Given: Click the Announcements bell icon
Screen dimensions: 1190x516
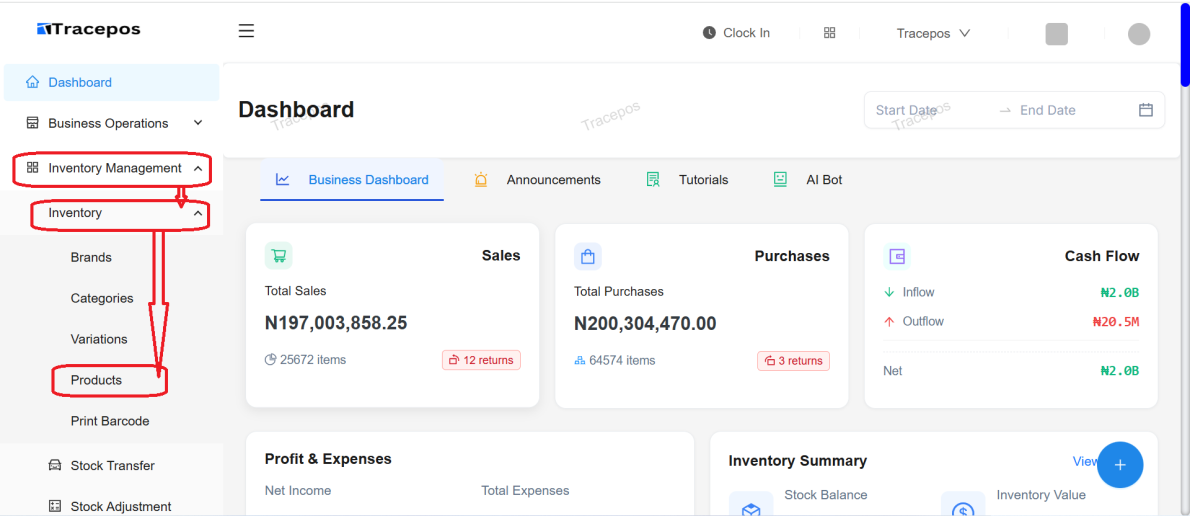Looking at the screenshot, I should [x=481, y=180].
